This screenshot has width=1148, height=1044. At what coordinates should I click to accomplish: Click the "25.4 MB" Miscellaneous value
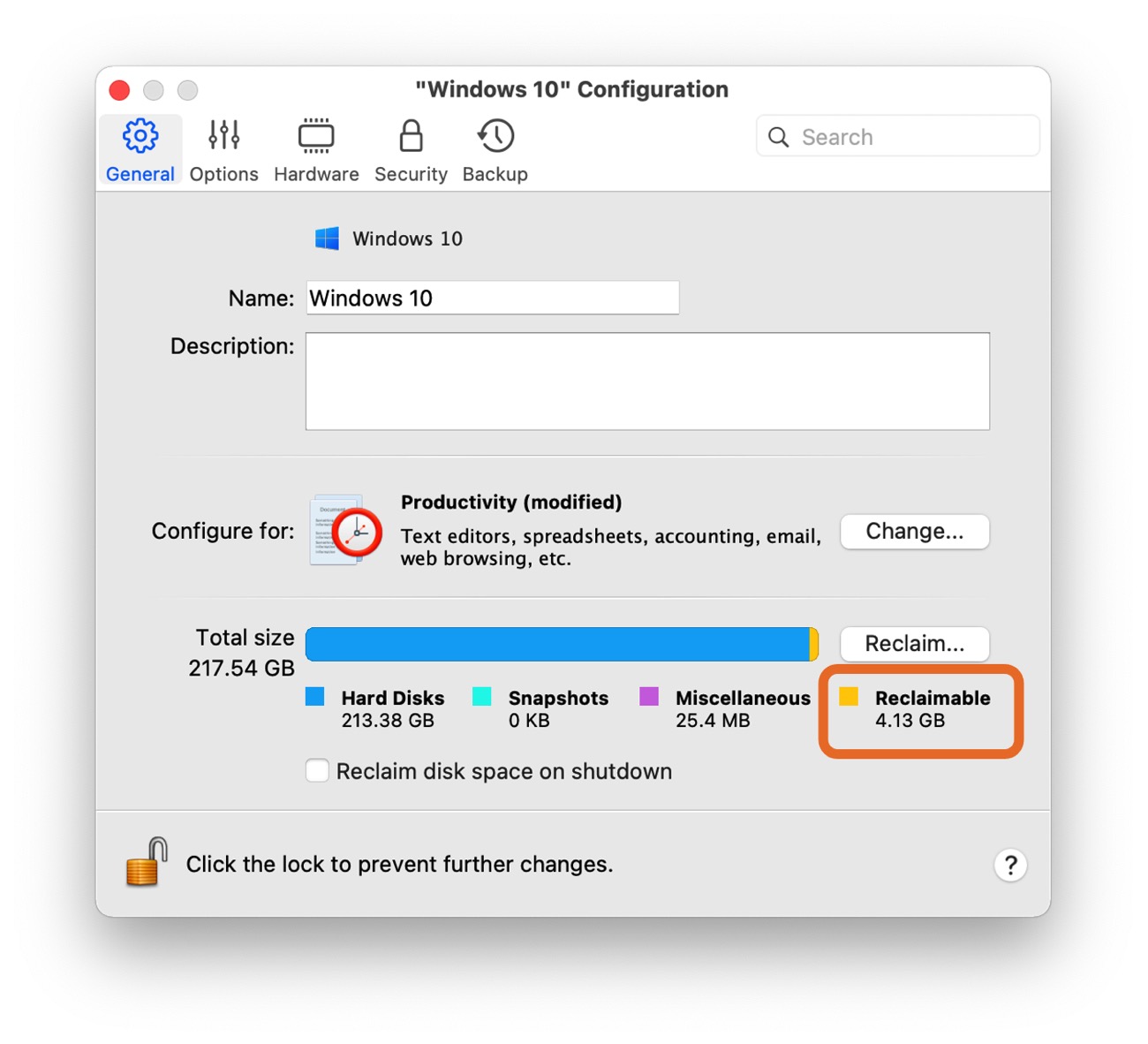(713, 720)
